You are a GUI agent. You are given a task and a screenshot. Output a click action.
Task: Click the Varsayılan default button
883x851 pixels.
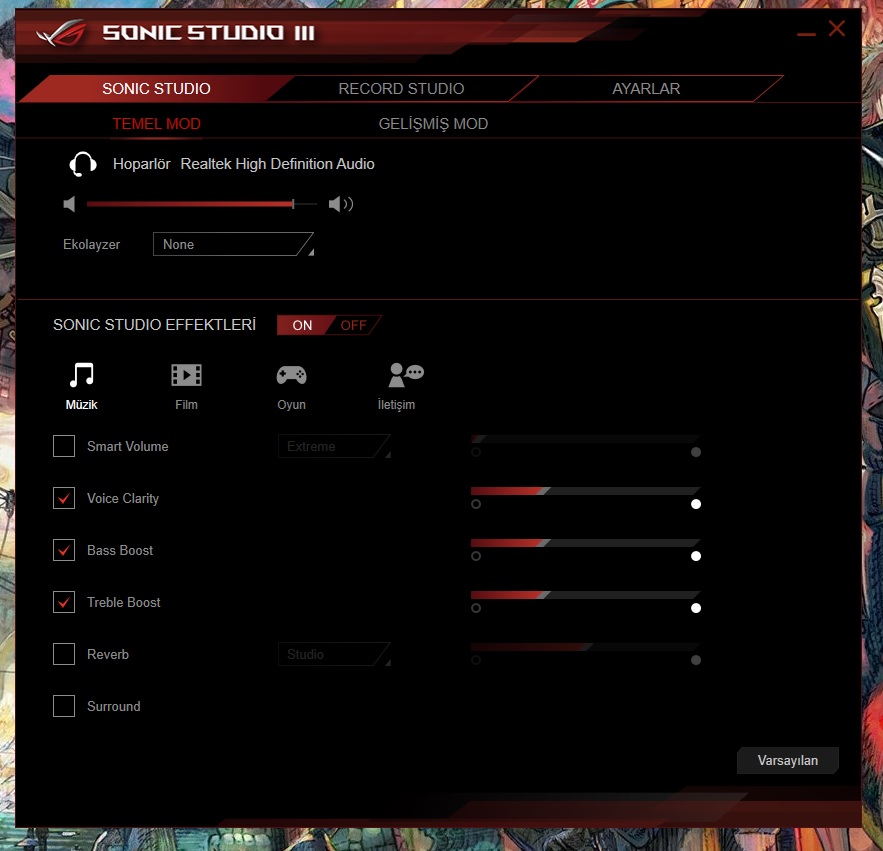point(787,760)
